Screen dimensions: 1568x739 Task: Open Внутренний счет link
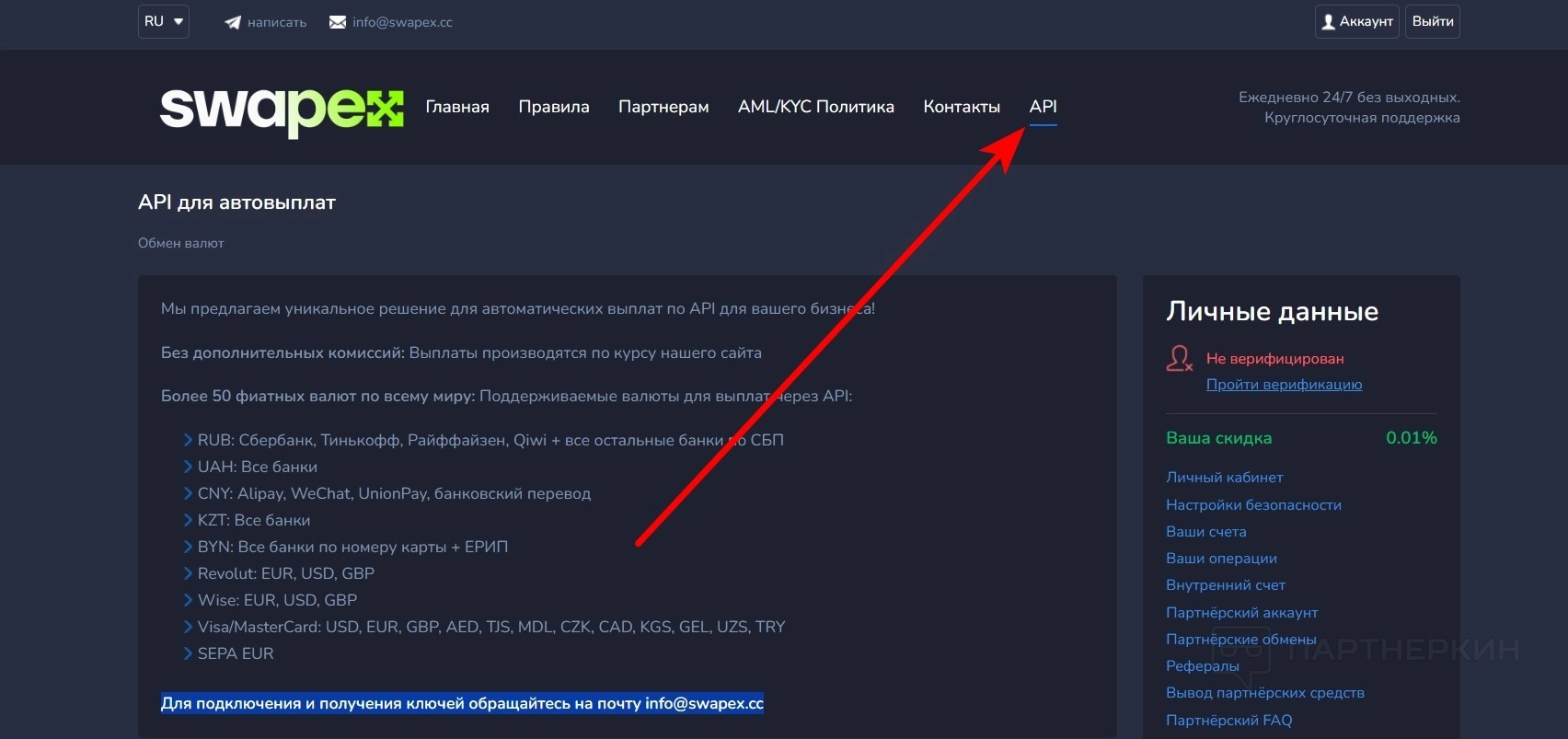click(x=1226, y=585)
